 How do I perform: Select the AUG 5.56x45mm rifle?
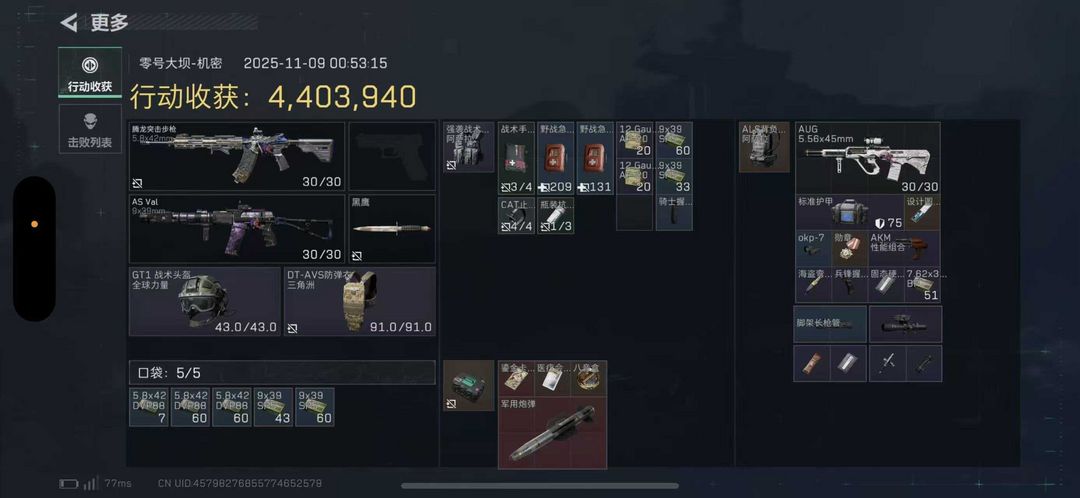point(868,158)
